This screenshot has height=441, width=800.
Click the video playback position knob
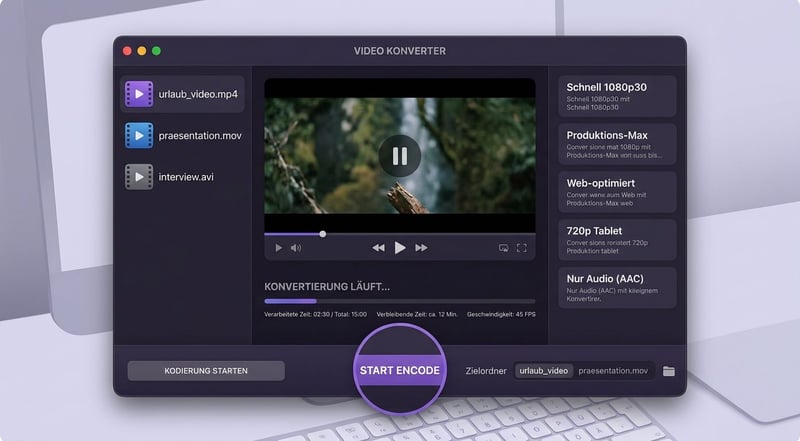pyautogui.click(x=322, y=234)
